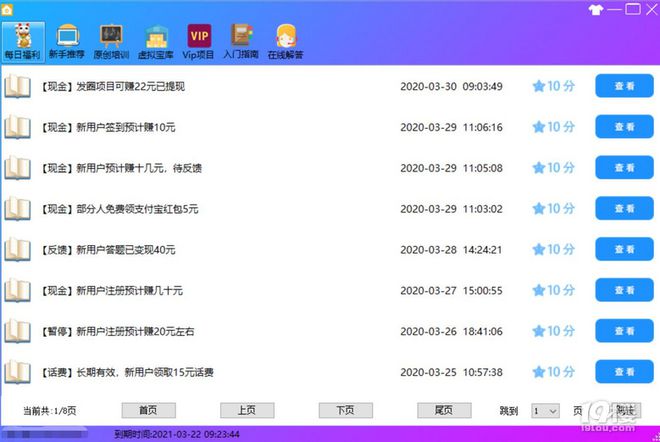This screenshot has height=442, width=660.
Task: Open the 每日福利 lucky cat tab
Action: [23, 42]
